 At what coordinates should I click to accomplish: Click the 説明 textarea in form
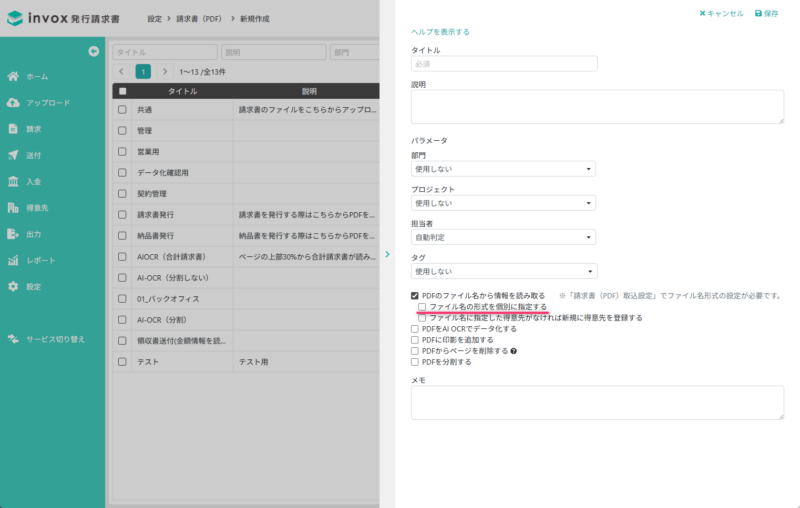tap(597, 107)
